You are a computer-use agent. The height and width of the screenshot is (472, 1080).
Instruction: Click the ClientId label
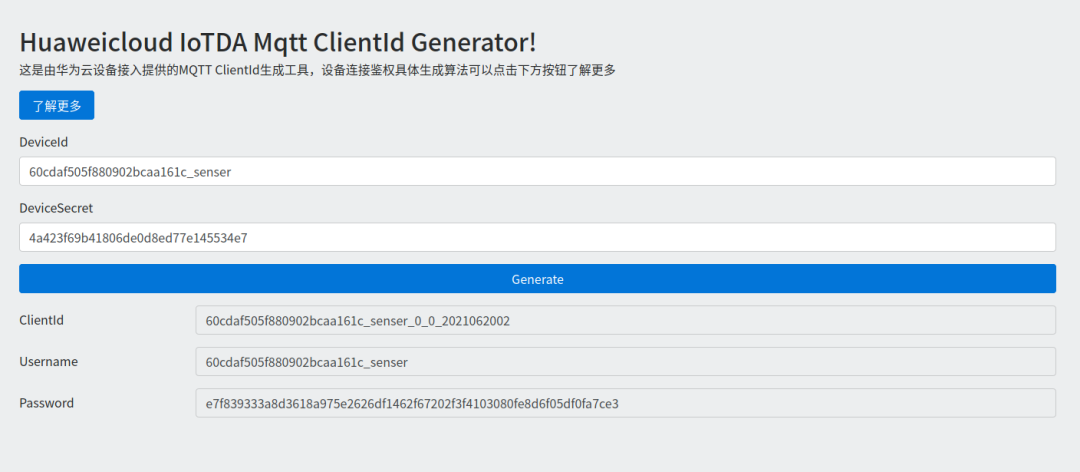point(41,320)
